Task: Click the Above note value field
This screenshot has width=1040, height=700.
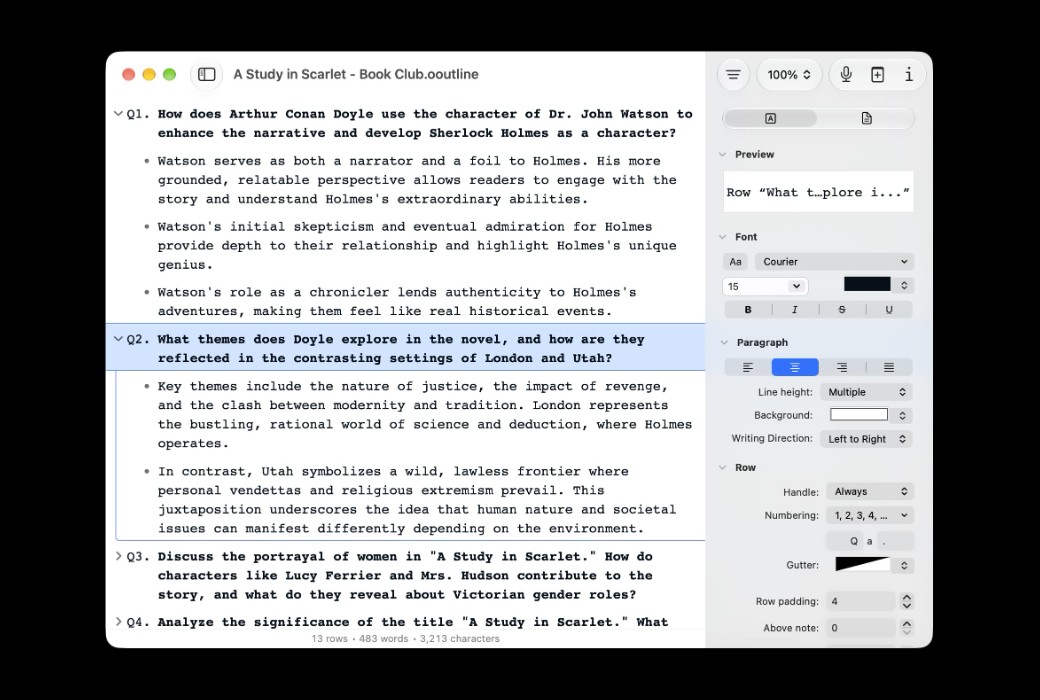Action: coord(861,628)
